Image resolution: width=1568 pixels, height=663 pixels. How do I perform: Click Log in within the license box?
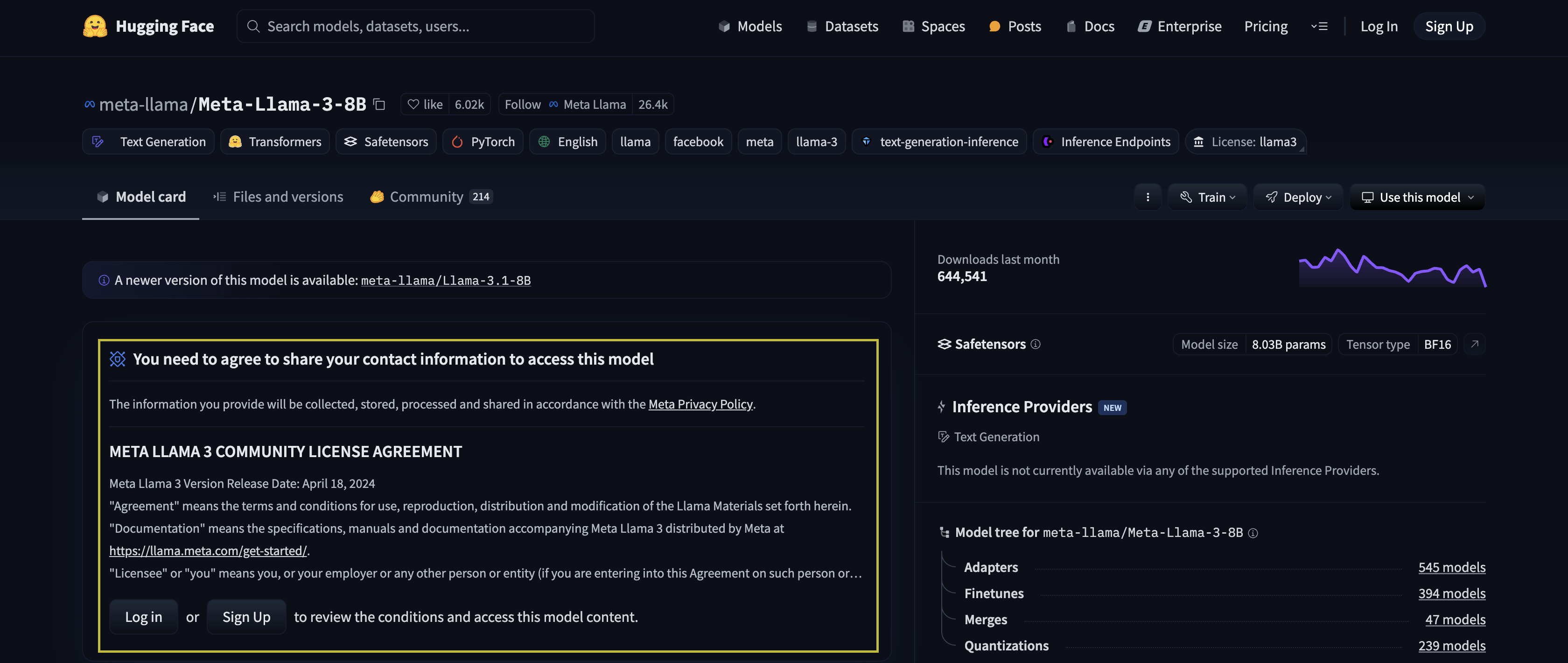[x=144, y=617]
